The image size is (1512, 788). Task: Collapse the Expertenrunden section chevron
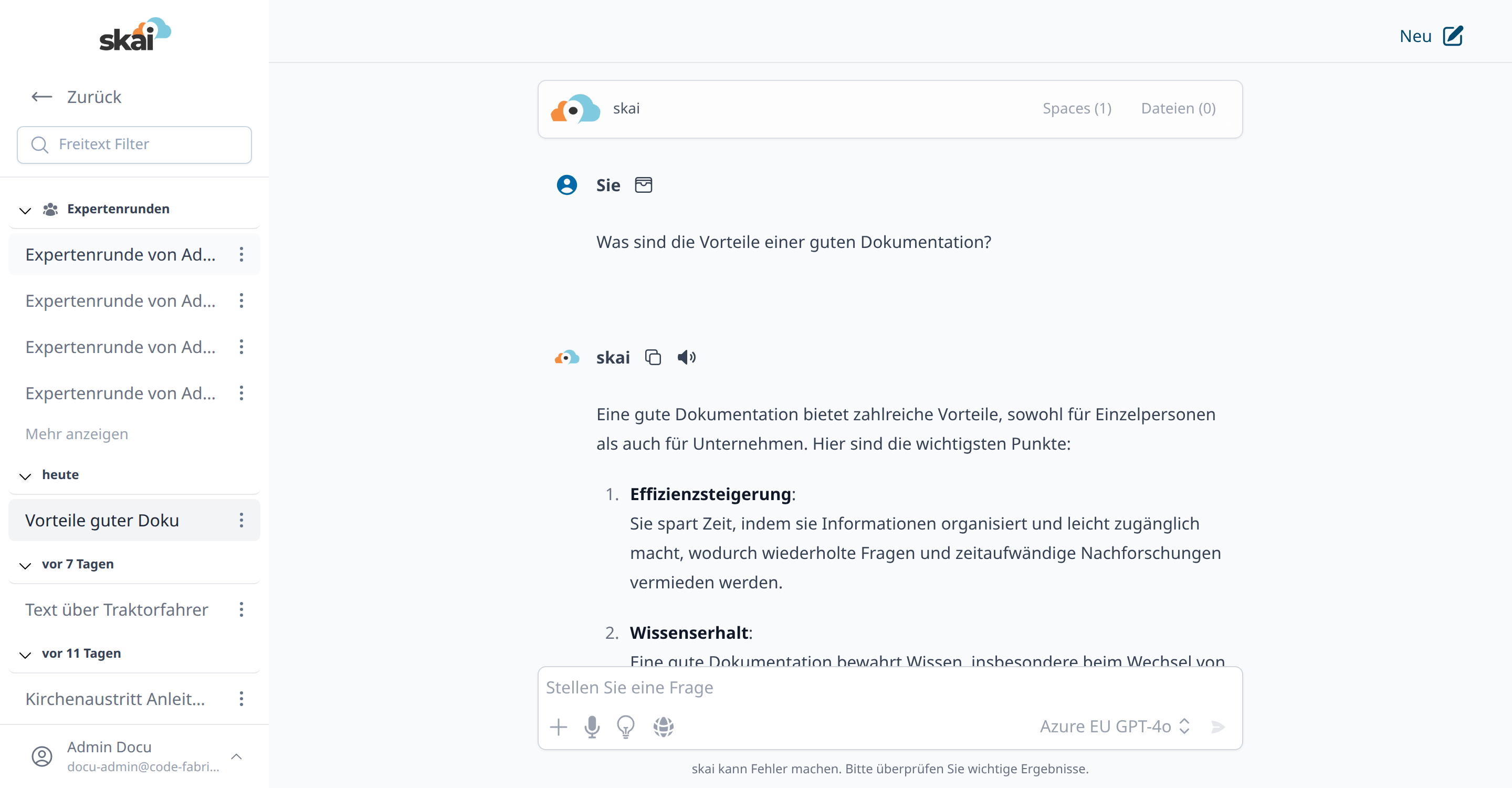click(x=25, y=210)
